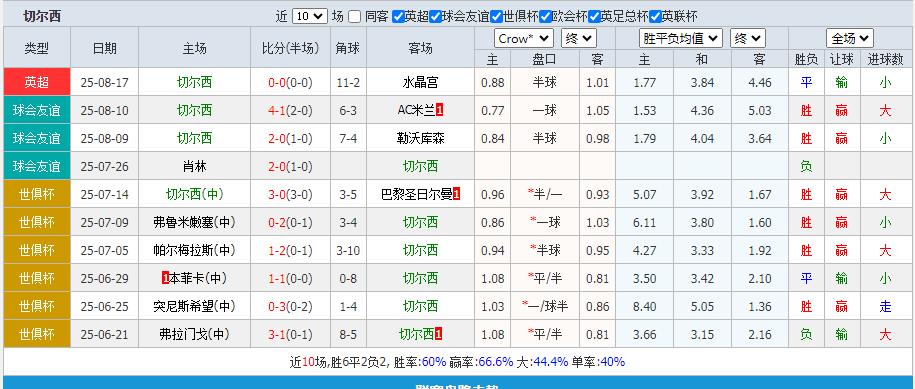Open the recent matches count dropdown showing 10
Image resolution: width=915 pixels, height=389 pixels.
(x=310, y=16)
